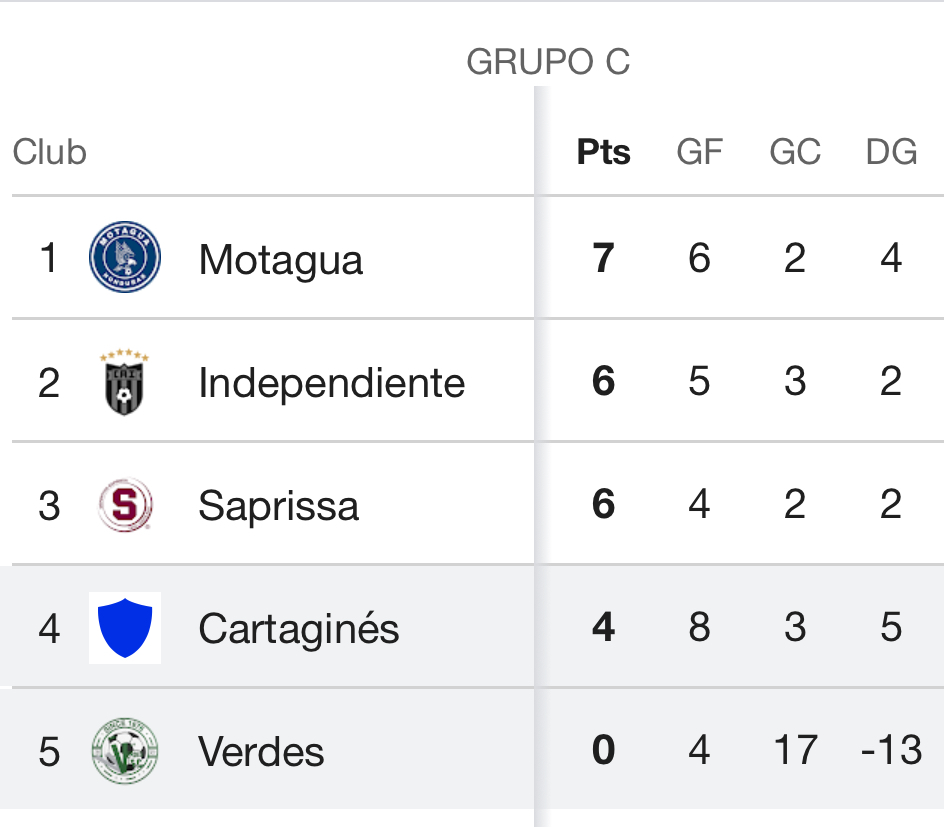Viewport: 944px width, 827px height.
Task: Select the Verdes team name
Action: click(261, 752)
